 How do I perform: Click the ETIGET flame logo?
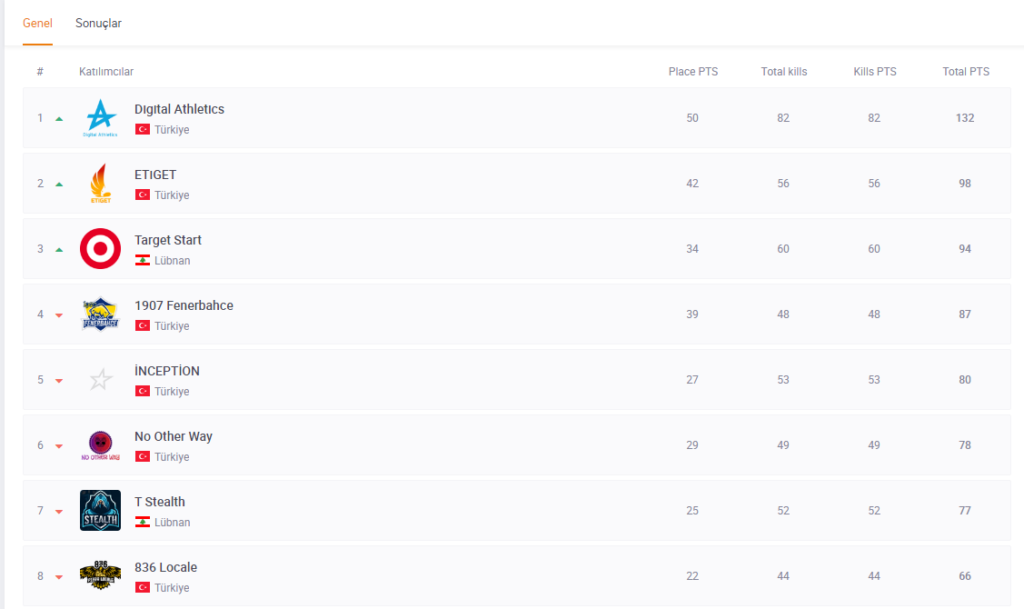(100, 183)
